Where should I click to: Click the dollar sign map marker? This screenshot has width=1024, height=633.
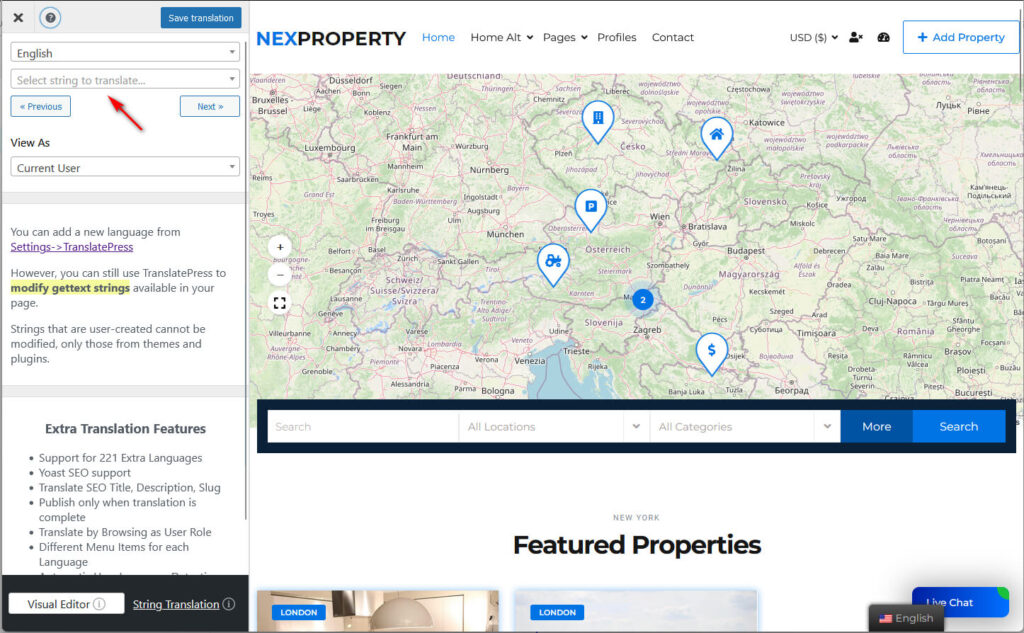point(711,353)
